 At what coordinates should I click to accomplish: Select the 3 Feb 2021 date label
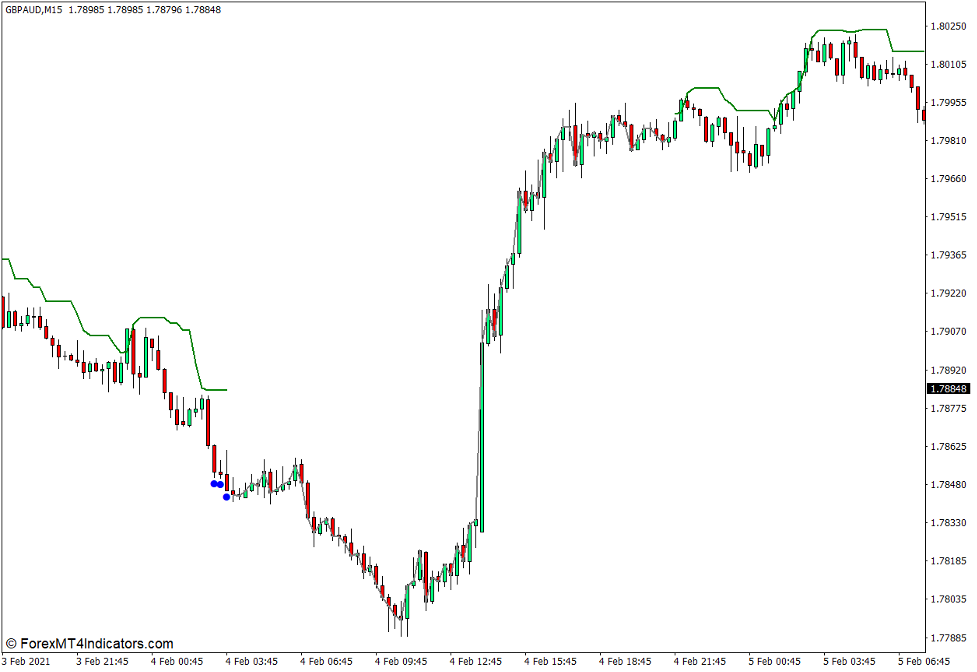coord(23,661)
